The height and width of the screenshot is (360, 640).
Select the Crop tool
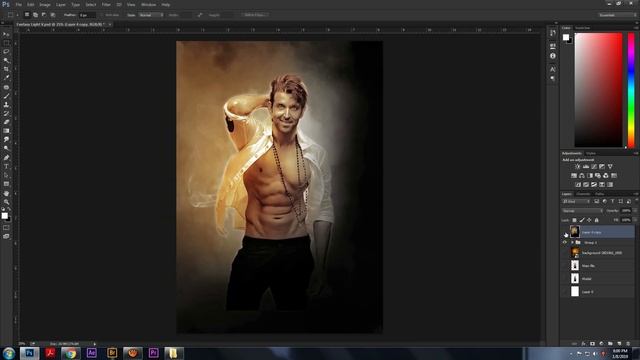6,69
